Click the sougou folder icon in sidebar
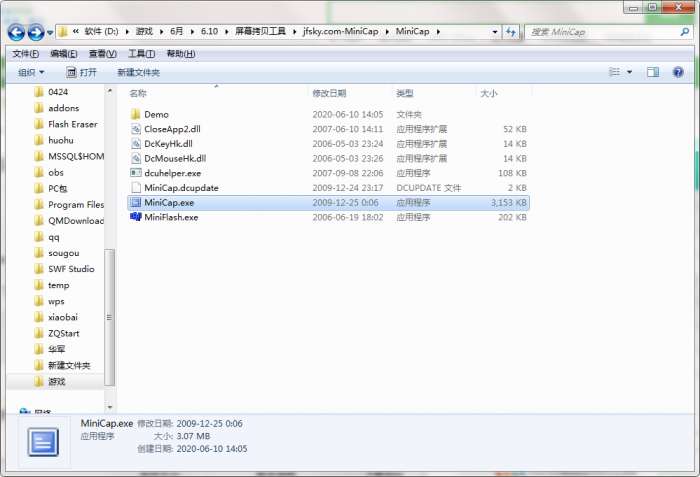This screenshot has height=477, width=700. pos(39,253)
